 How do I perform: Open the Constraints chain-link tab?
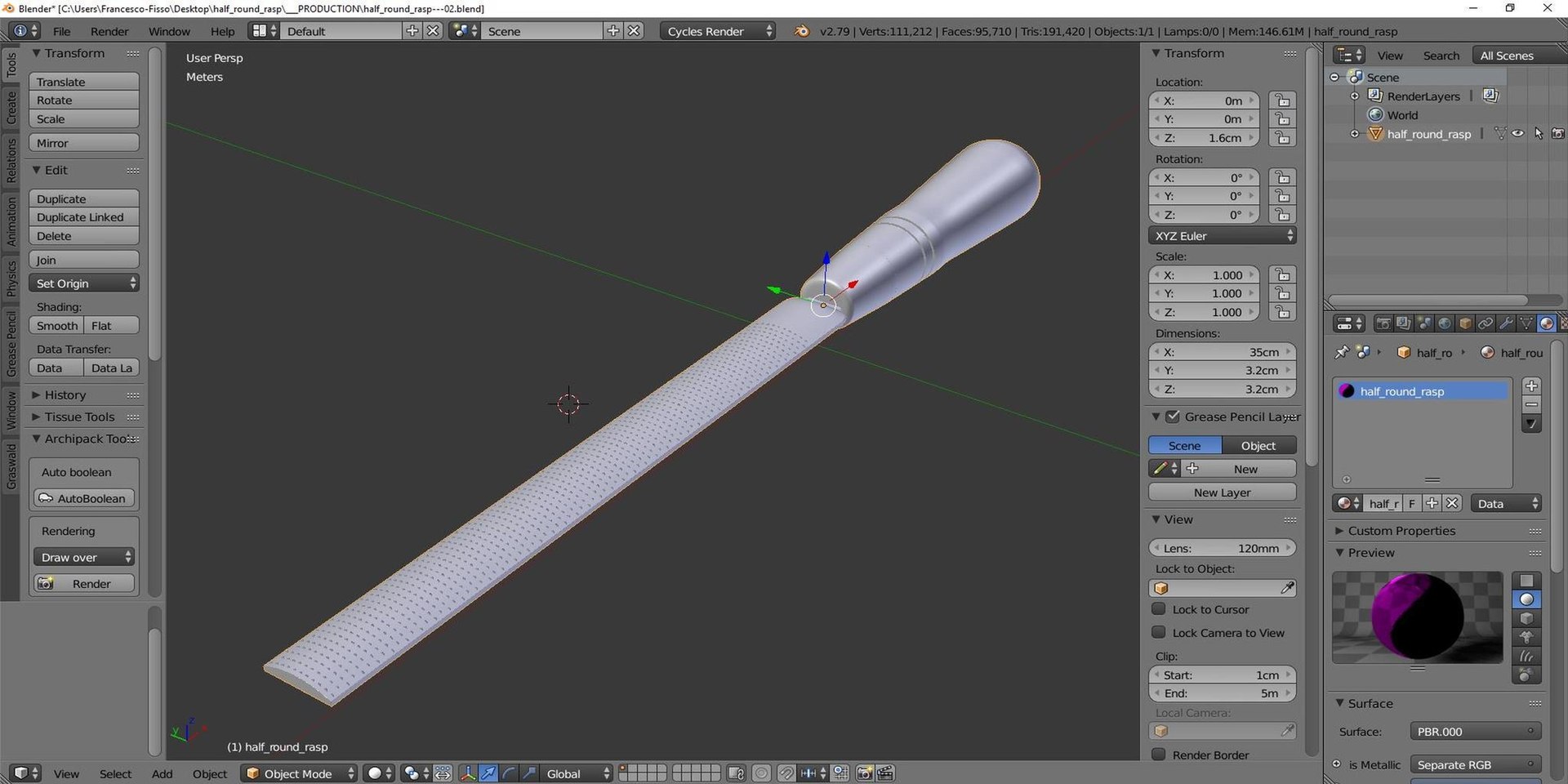(1486, 323)
